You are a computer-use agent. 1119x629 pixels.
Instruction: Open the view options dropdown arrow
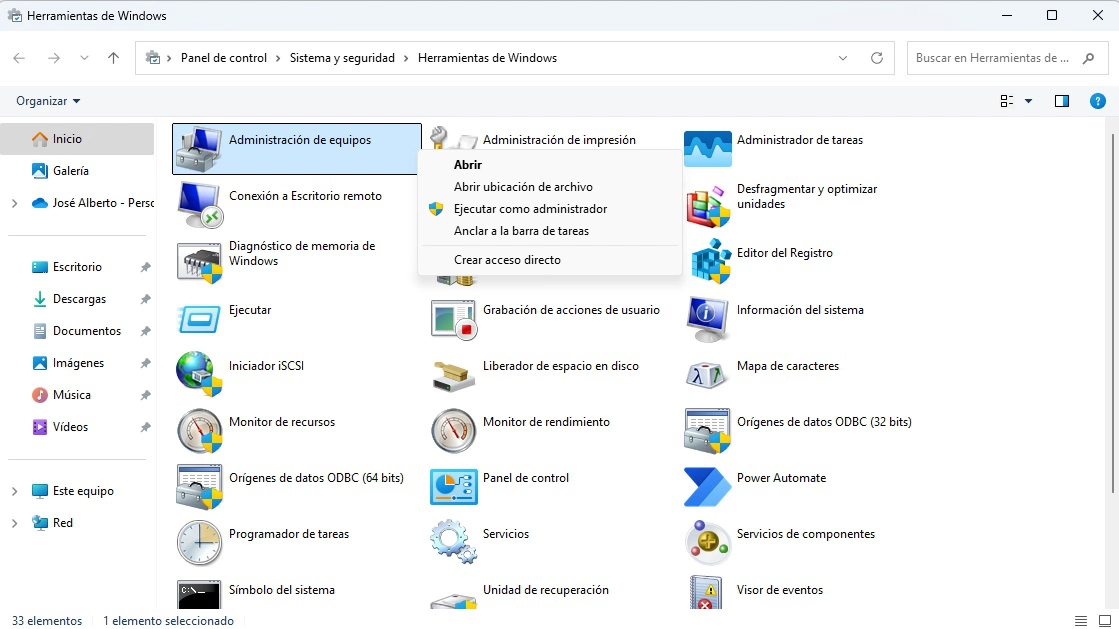1028,101
